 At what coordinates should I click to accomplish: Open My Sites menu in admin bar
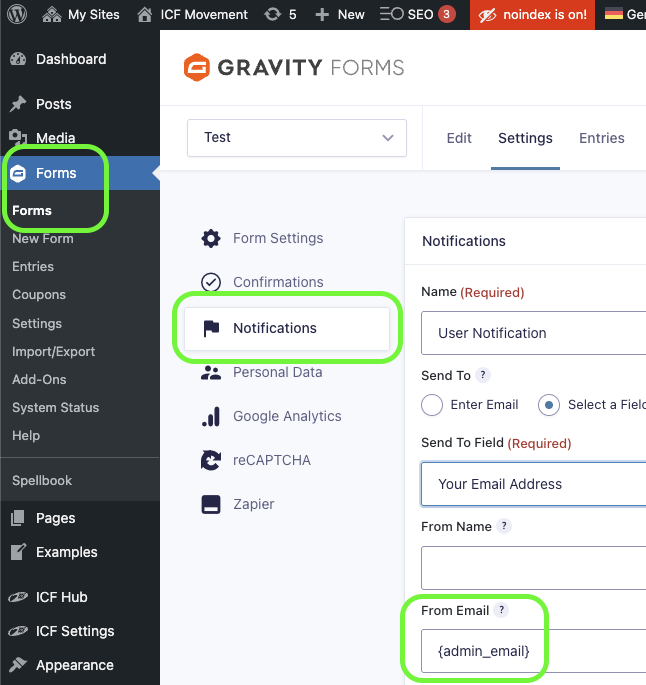tap(81, 14)
